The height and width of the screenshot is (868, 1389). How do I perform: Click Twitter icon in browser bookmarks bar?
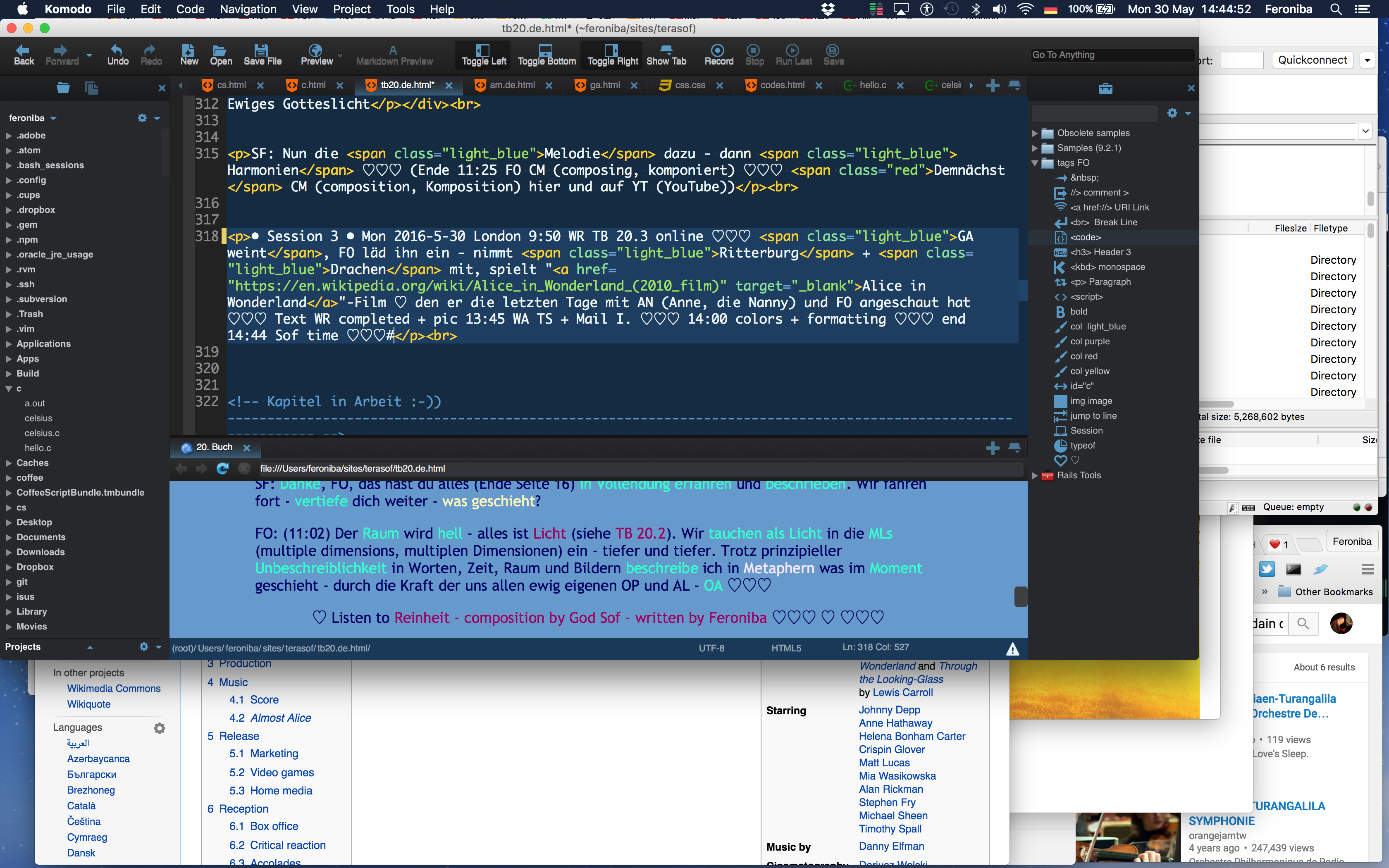tap(1267, 569)
